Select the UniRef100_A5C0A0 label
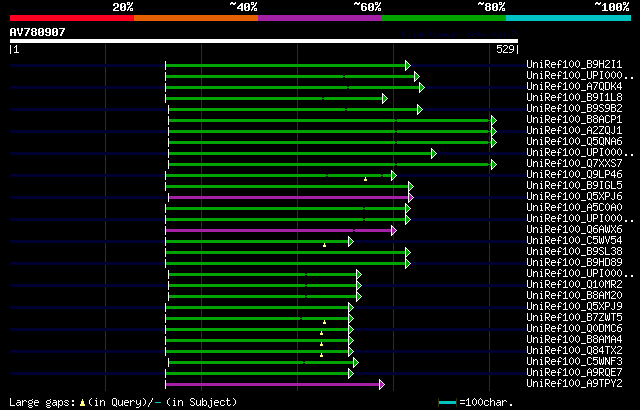 click(x=574, y=208)
